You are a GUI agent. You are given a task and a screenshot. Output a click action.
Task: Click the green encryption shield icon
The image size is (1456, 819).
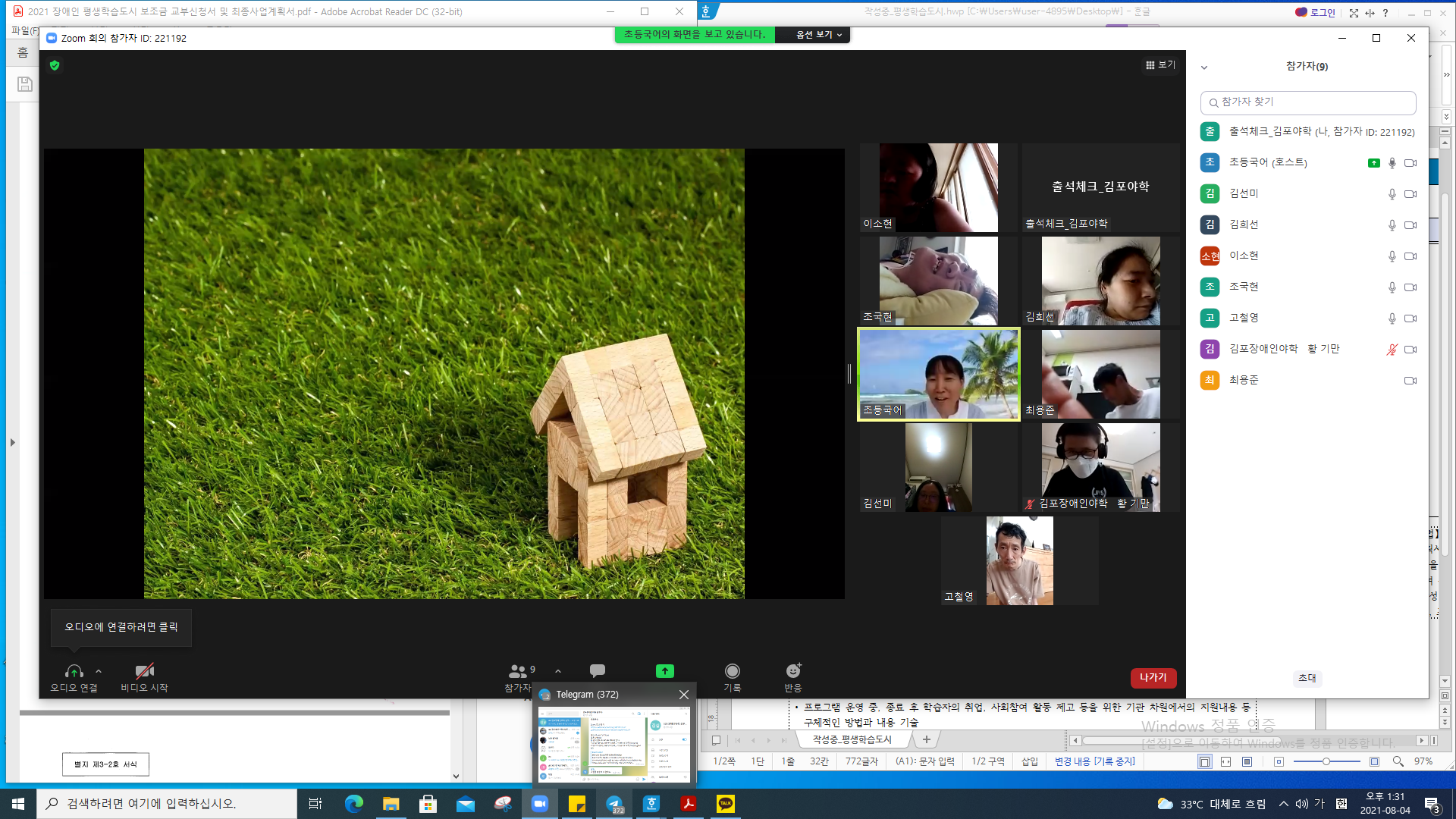[55, 65]
